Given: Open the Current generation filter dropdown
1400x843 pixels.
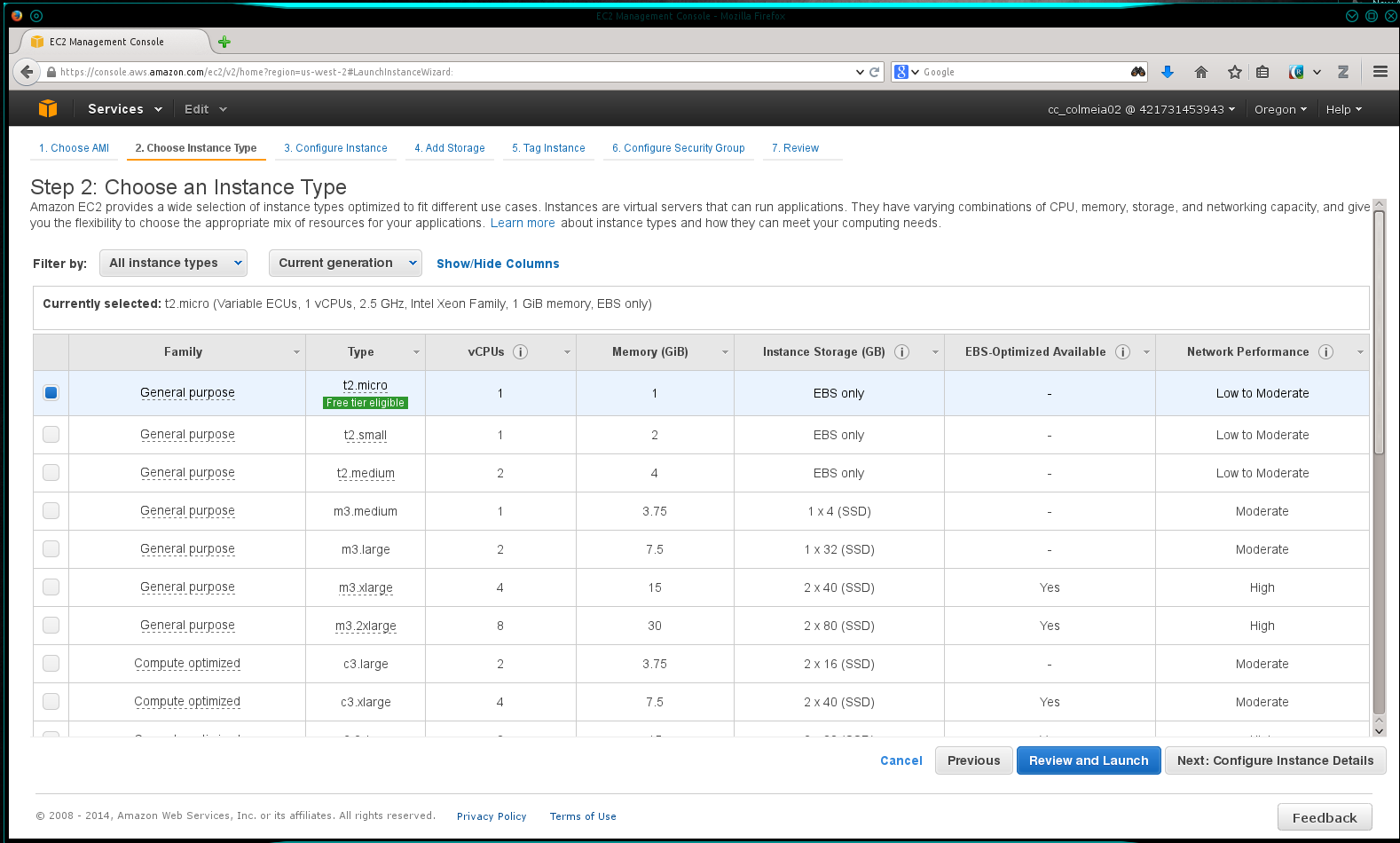Looking at the screenshot, I should [345, 263].
